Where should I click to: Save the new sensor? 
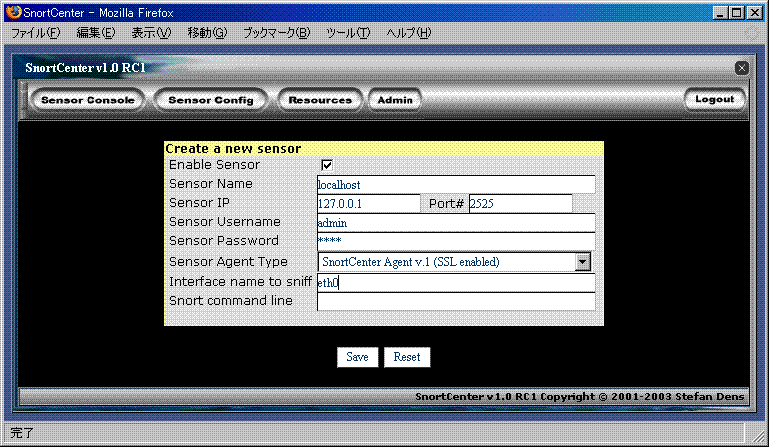click(x=357, y=357)
